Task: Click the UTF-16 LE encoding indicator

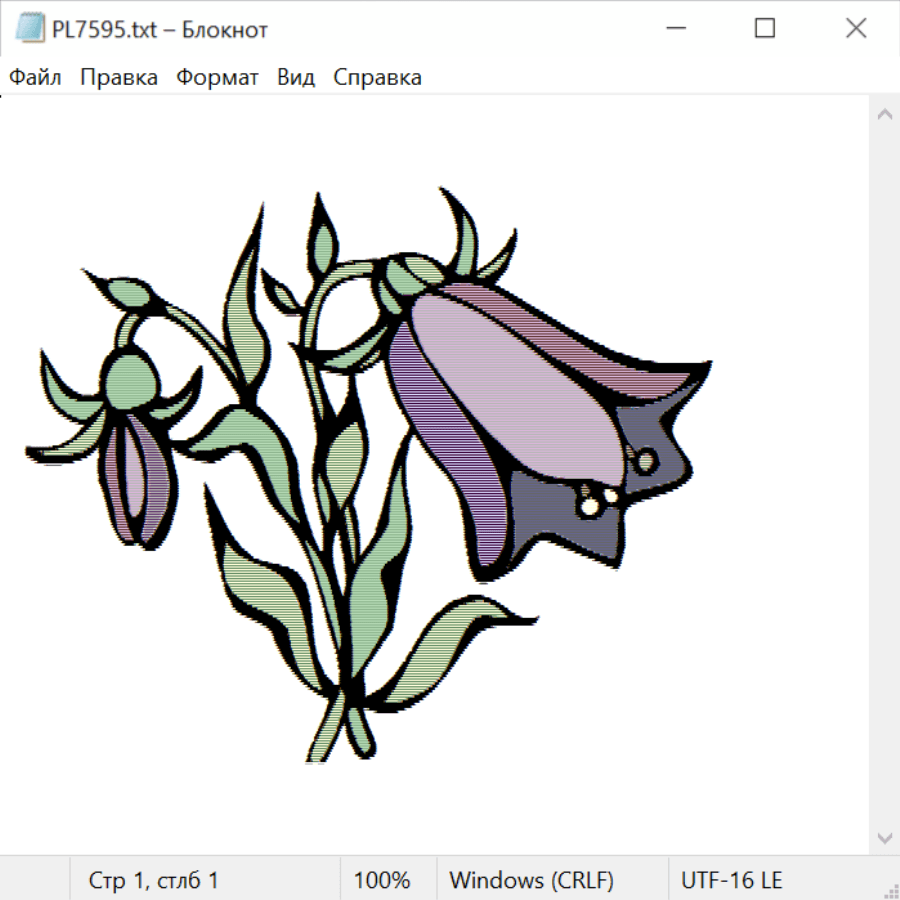Action: (x=731, y=880)
